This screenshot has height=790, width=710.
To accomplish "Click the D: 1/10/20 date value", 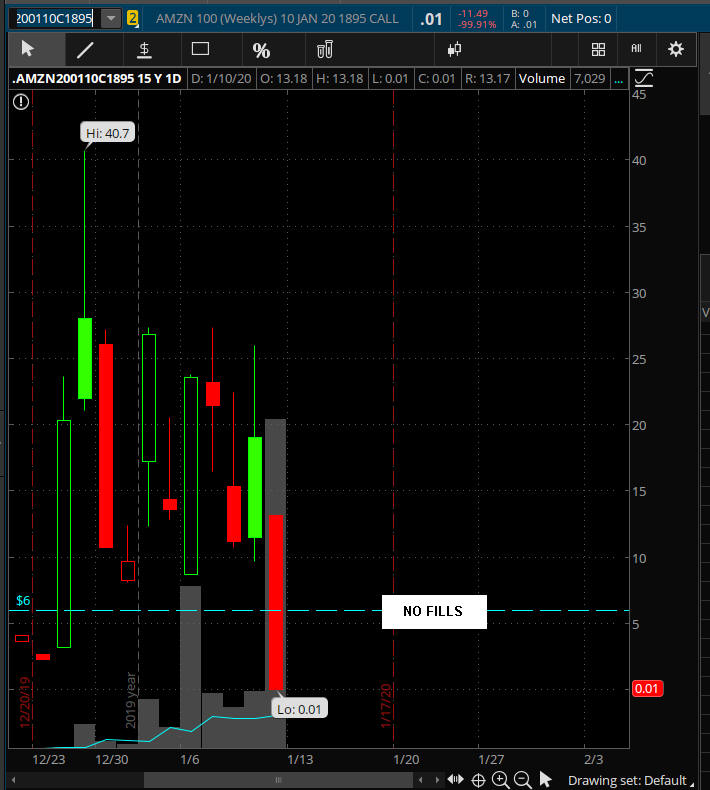I will point(221,79).
